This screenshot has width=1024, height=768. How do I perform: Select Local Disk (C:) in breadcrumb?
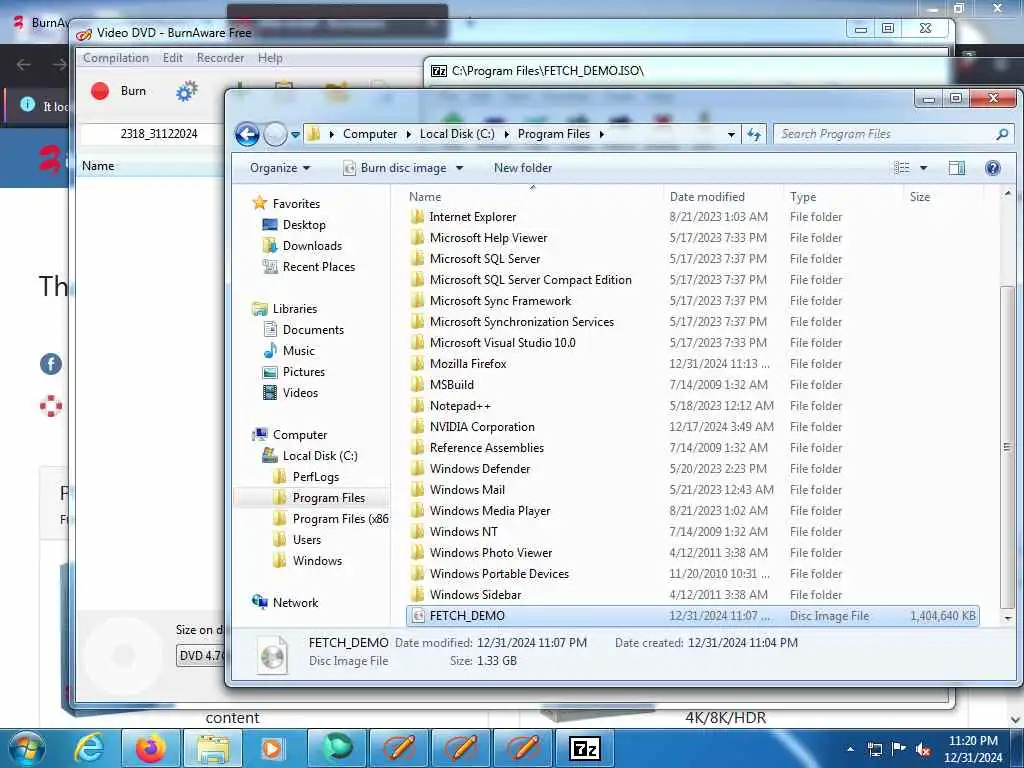pos(456,134)
